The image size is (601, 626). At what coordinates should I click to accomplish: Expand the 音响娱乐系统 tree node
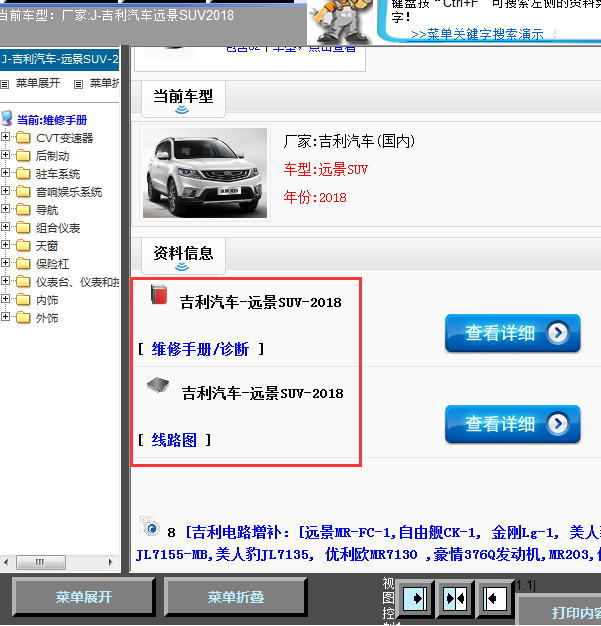[5, 190]
